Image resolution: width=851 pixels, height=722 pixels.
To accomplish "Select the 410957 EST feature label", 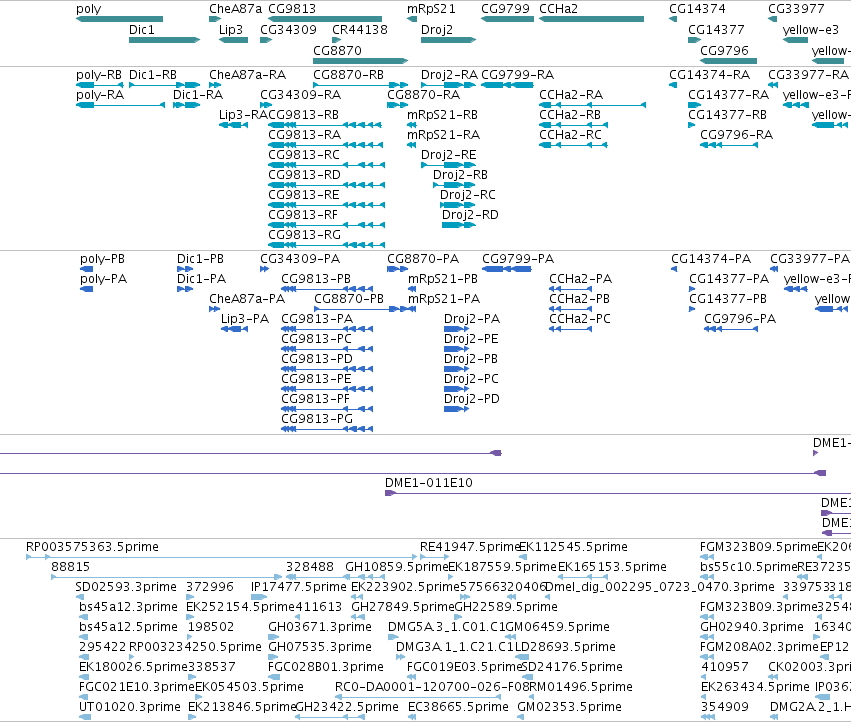I will (x=725, y=667).
